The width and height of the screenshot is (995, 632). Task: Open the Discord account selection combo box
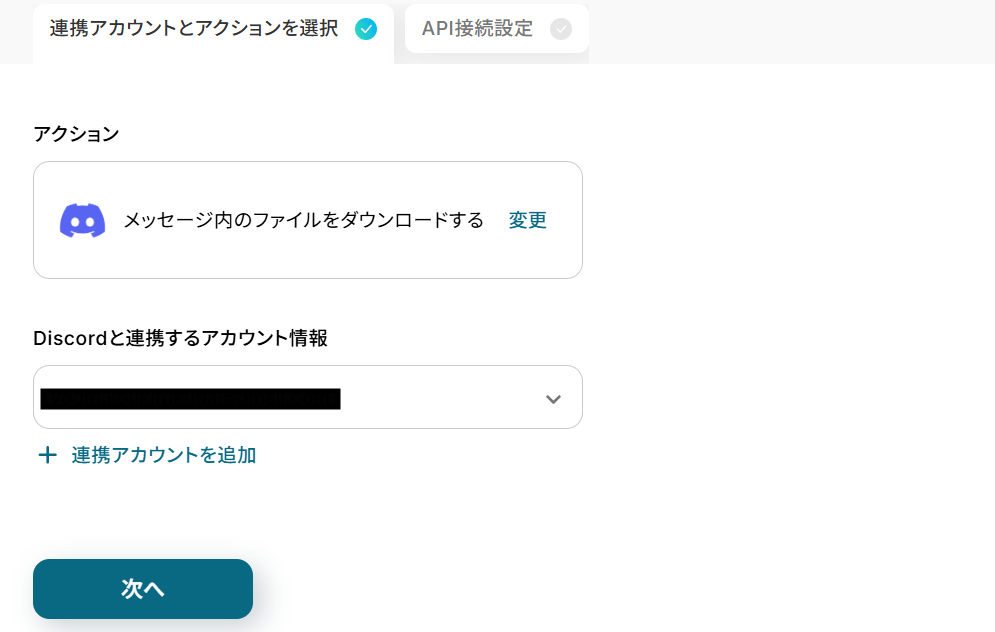(308, 398)
